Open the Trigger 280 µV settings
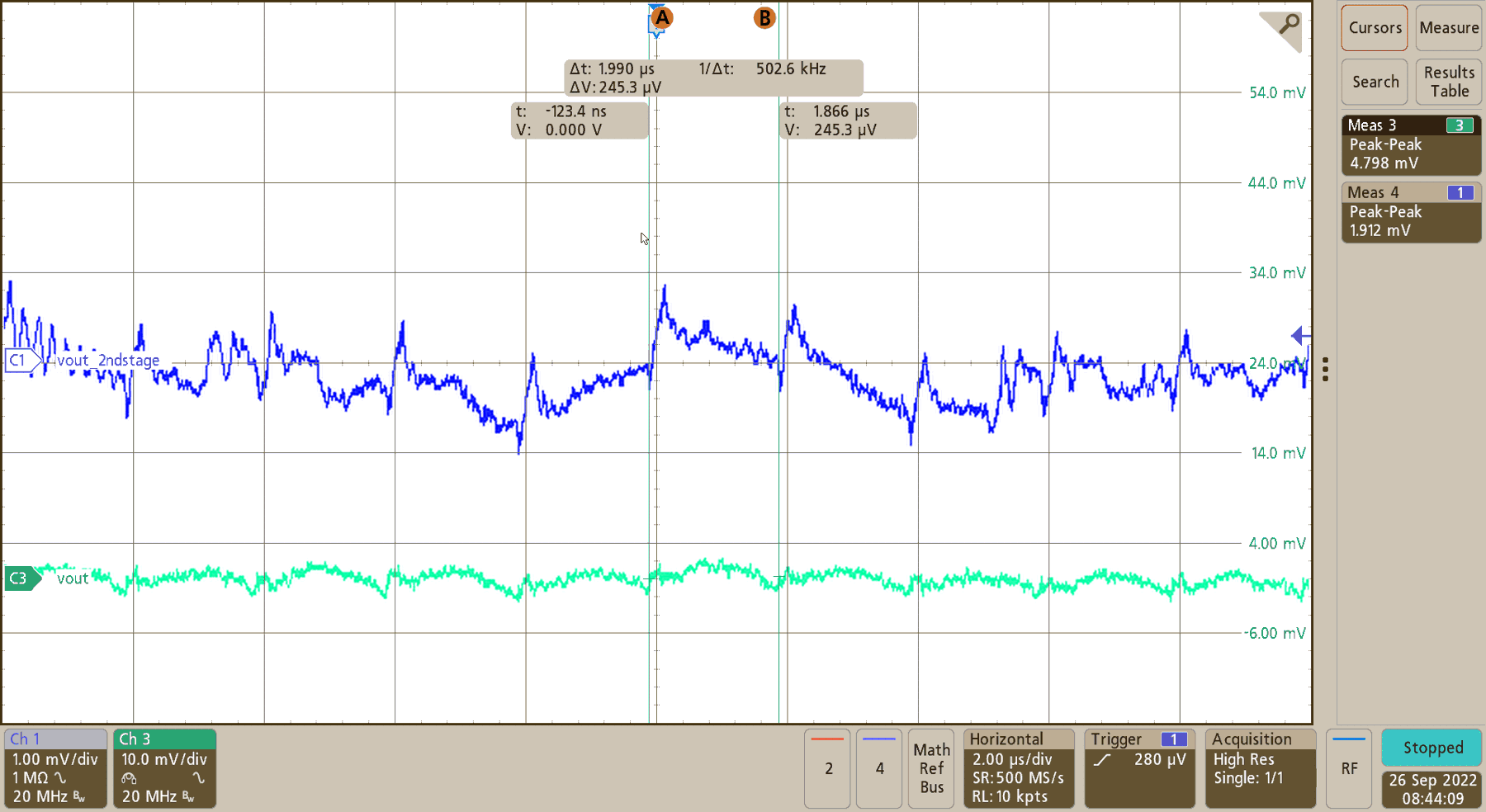 tap(1139, 768)
